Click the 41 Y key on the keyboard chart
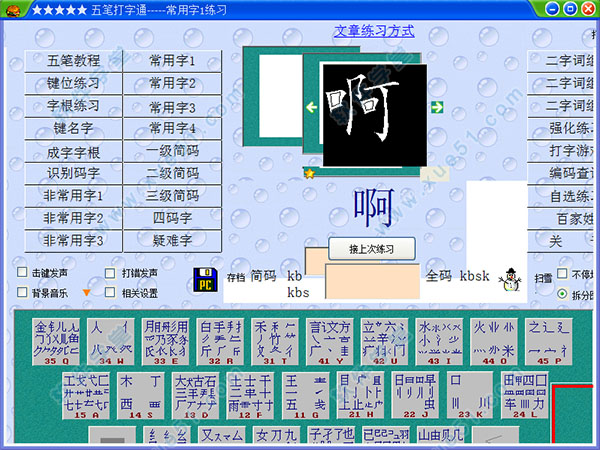The height and width of the screenshot is (450, 600). click(329, 342)
